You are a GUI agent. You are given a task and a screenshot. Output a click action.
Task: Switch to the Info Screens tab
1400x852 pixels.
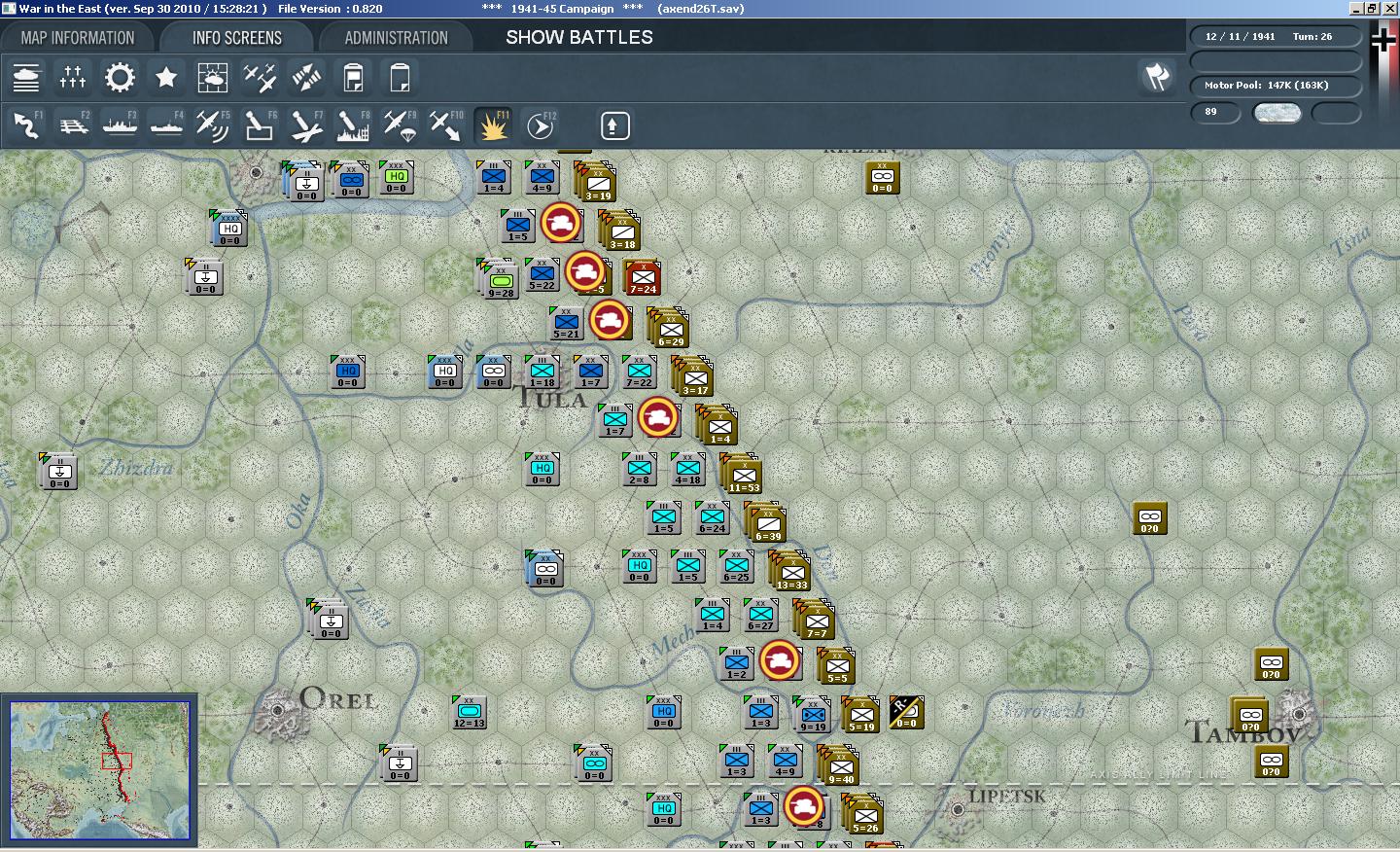coord(236,38)
